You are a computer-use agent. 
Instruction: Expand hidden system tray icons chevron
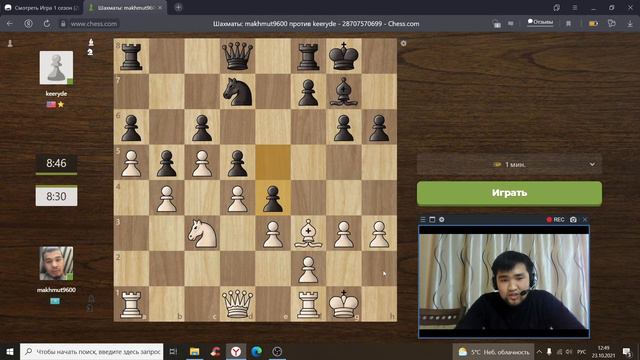[x=539, y=352]
